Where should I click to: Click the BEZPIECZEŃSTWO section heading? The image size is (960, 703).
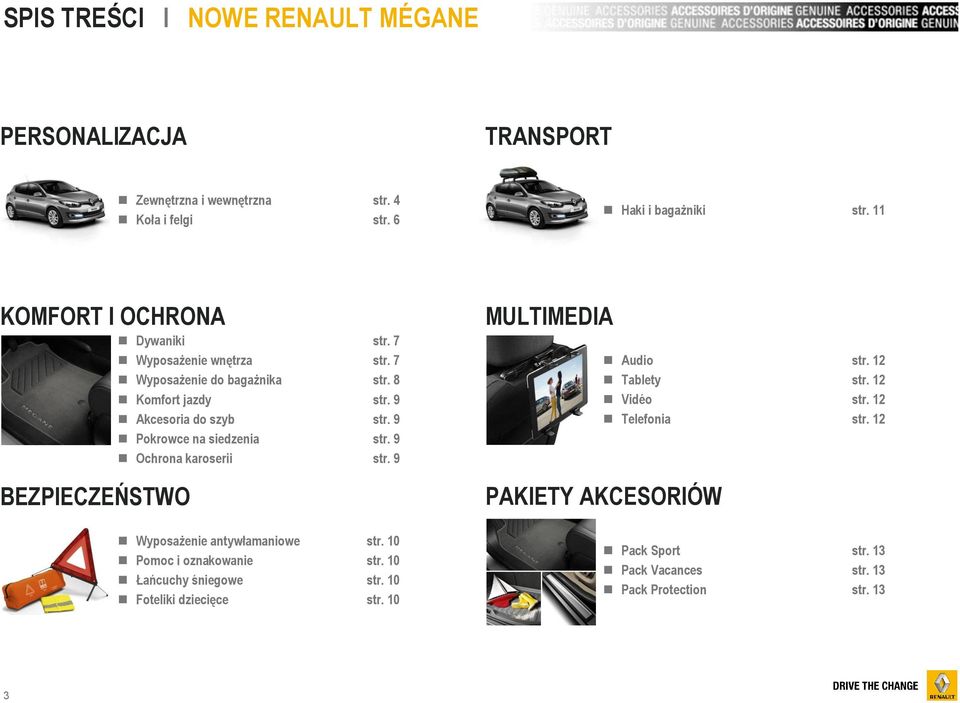(96, 497)
